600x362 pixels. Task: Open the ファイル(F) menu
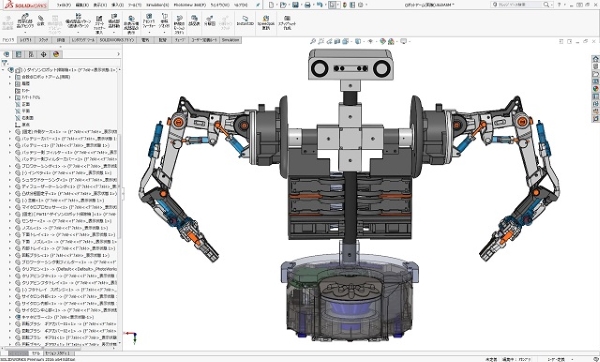64,5
